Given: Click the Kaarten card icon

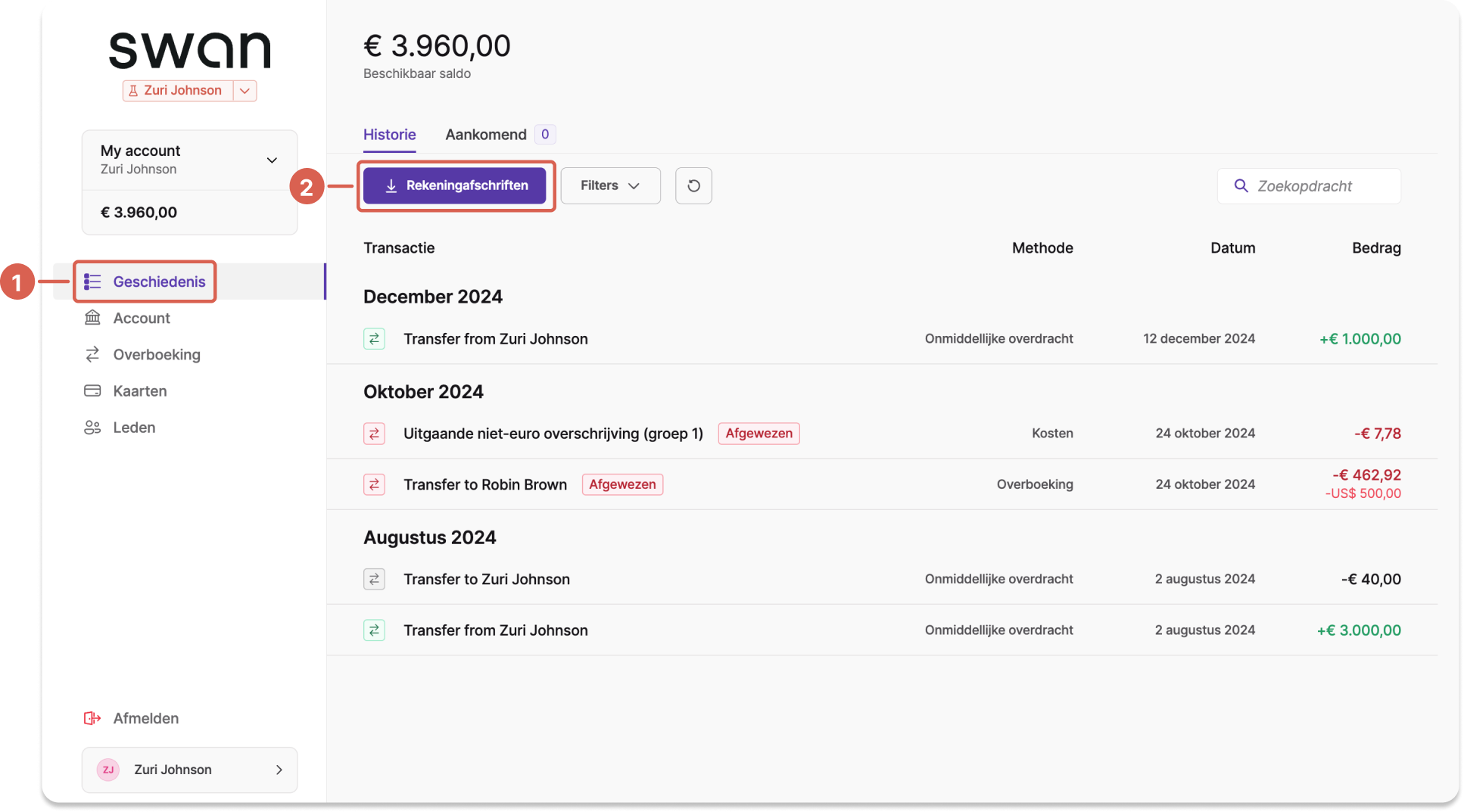Looking at the screenshot, I should (x=92, y=390).
